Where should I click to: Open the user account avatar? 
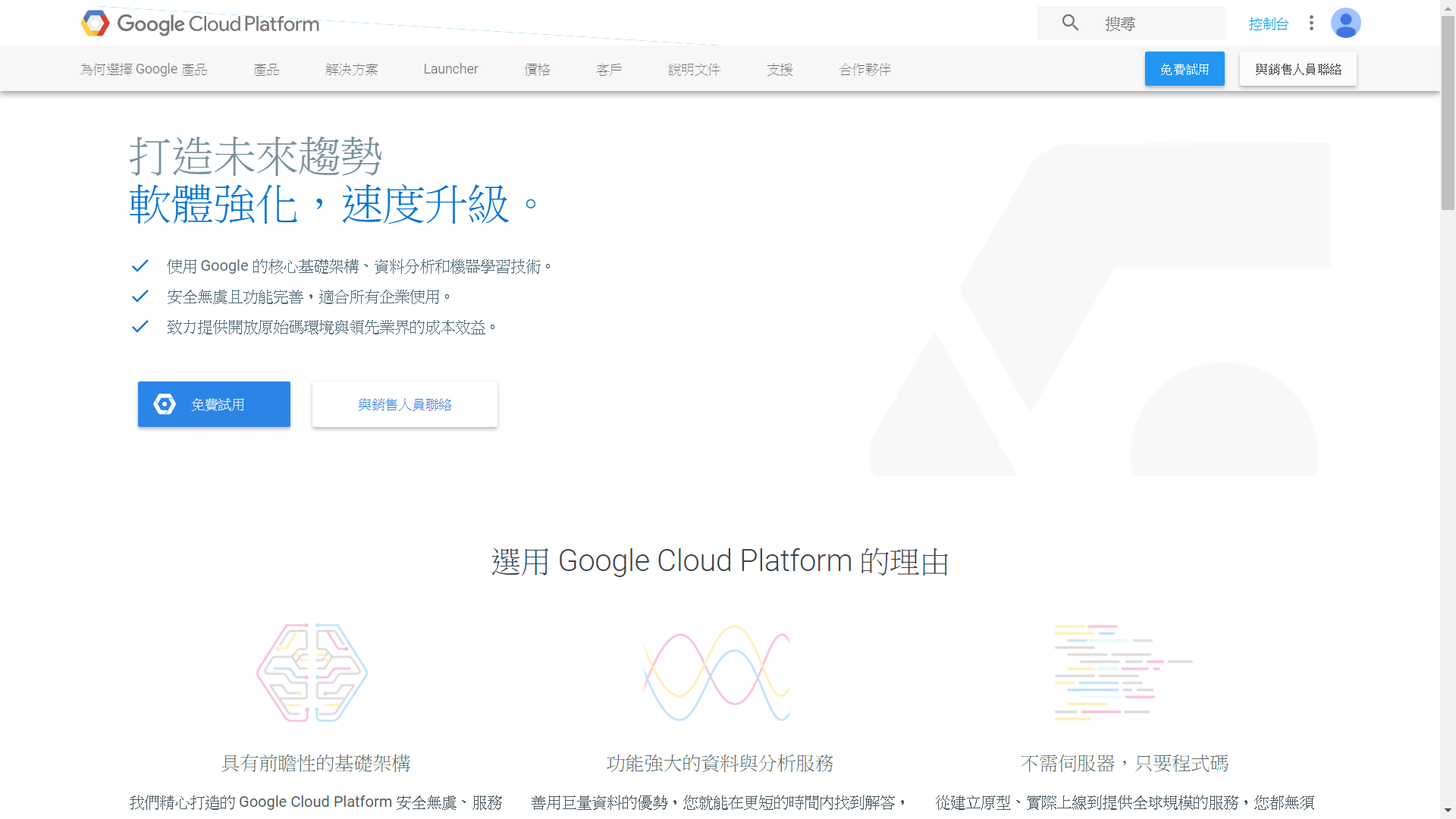click(1345, 24)
